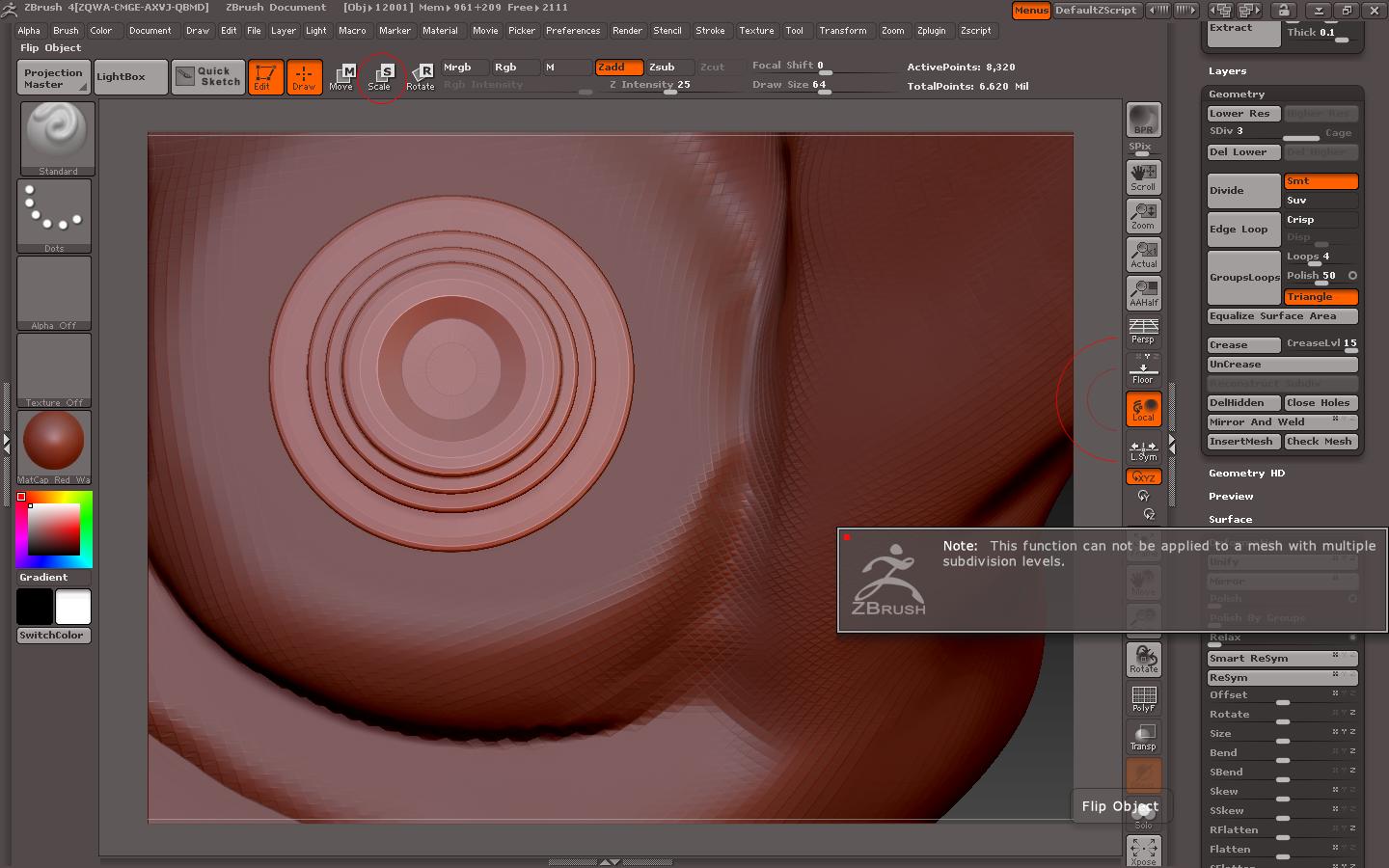Select the Scale transform tool
1389x868 pixels.
pyautogui.click(x=380, y=77)
